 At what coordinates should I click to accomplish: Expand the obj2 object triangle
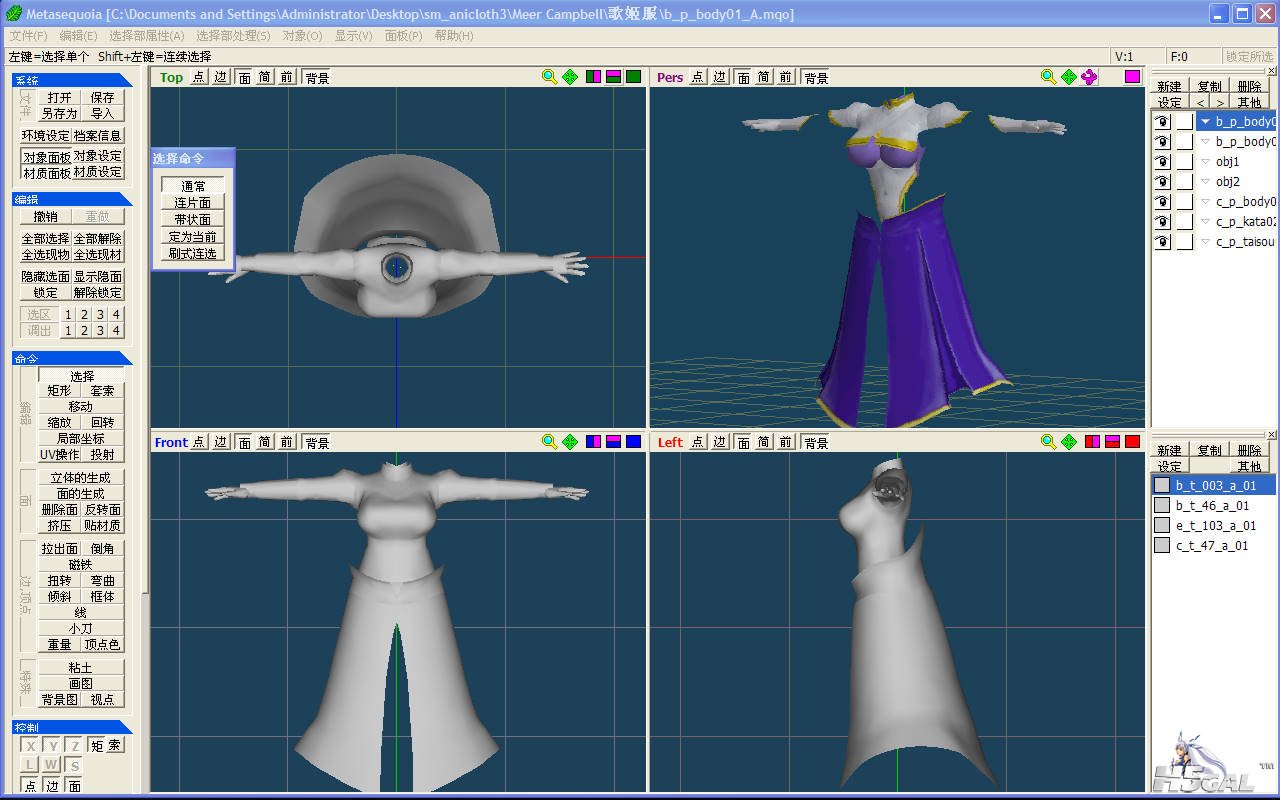1206,182
